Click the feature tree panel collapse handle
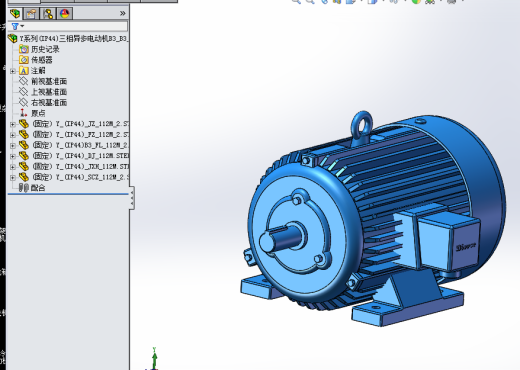 coord(132,198)
